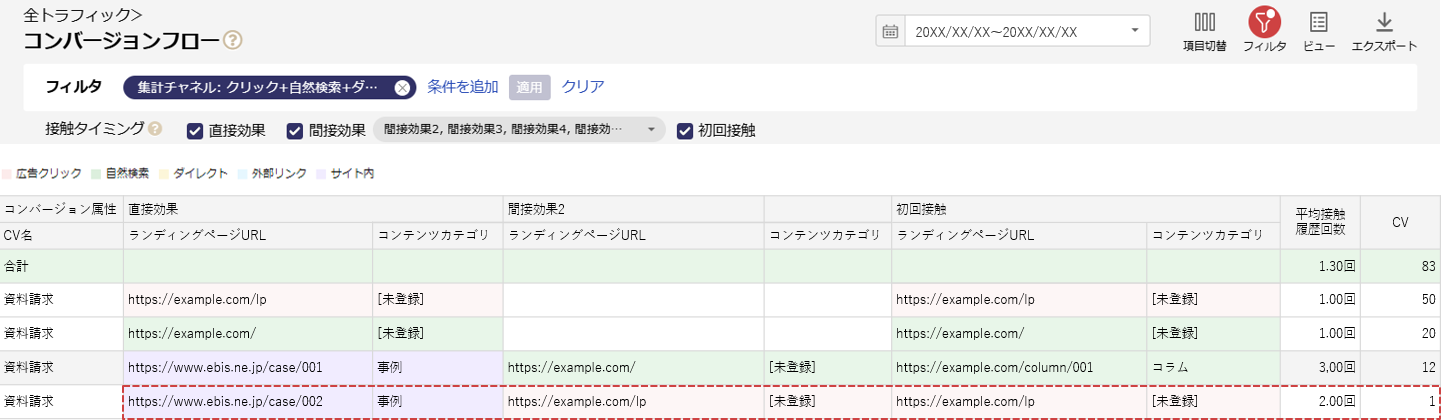The height and width of the screenshot is (420, 1443).
Task: Click the 全トラフィック breadcrumb
Action: (x=82, y=15)
